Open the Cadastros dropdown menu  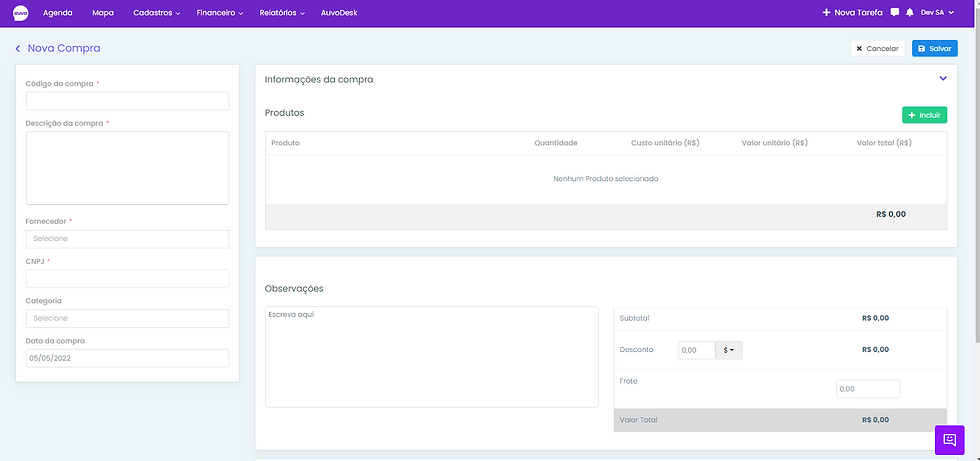pos(156,12)
